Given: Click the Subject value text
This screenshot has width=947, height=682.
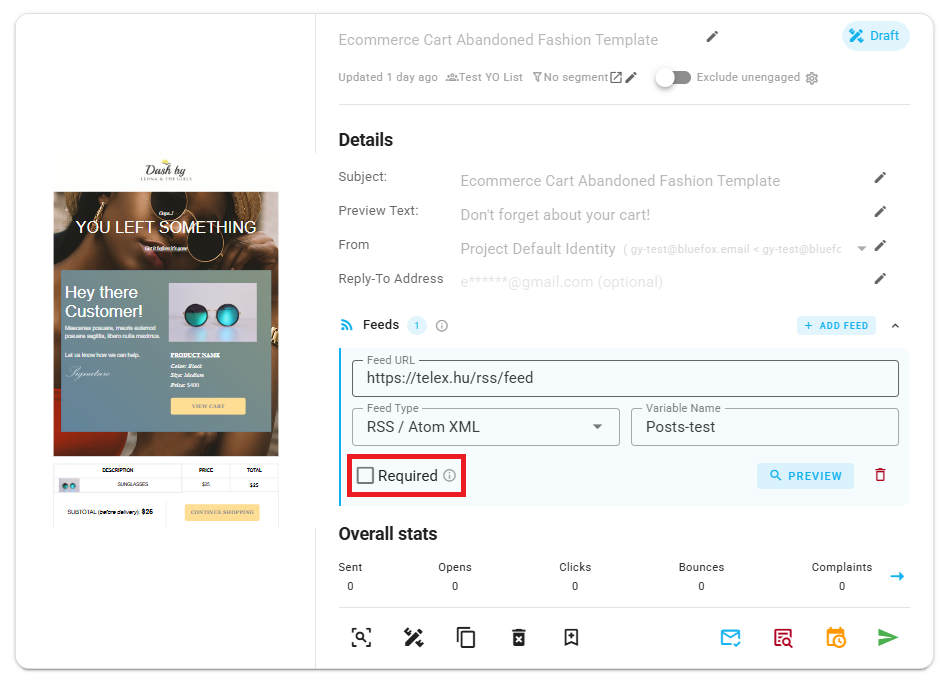Looking at the screenshot, I should [620, 181].
